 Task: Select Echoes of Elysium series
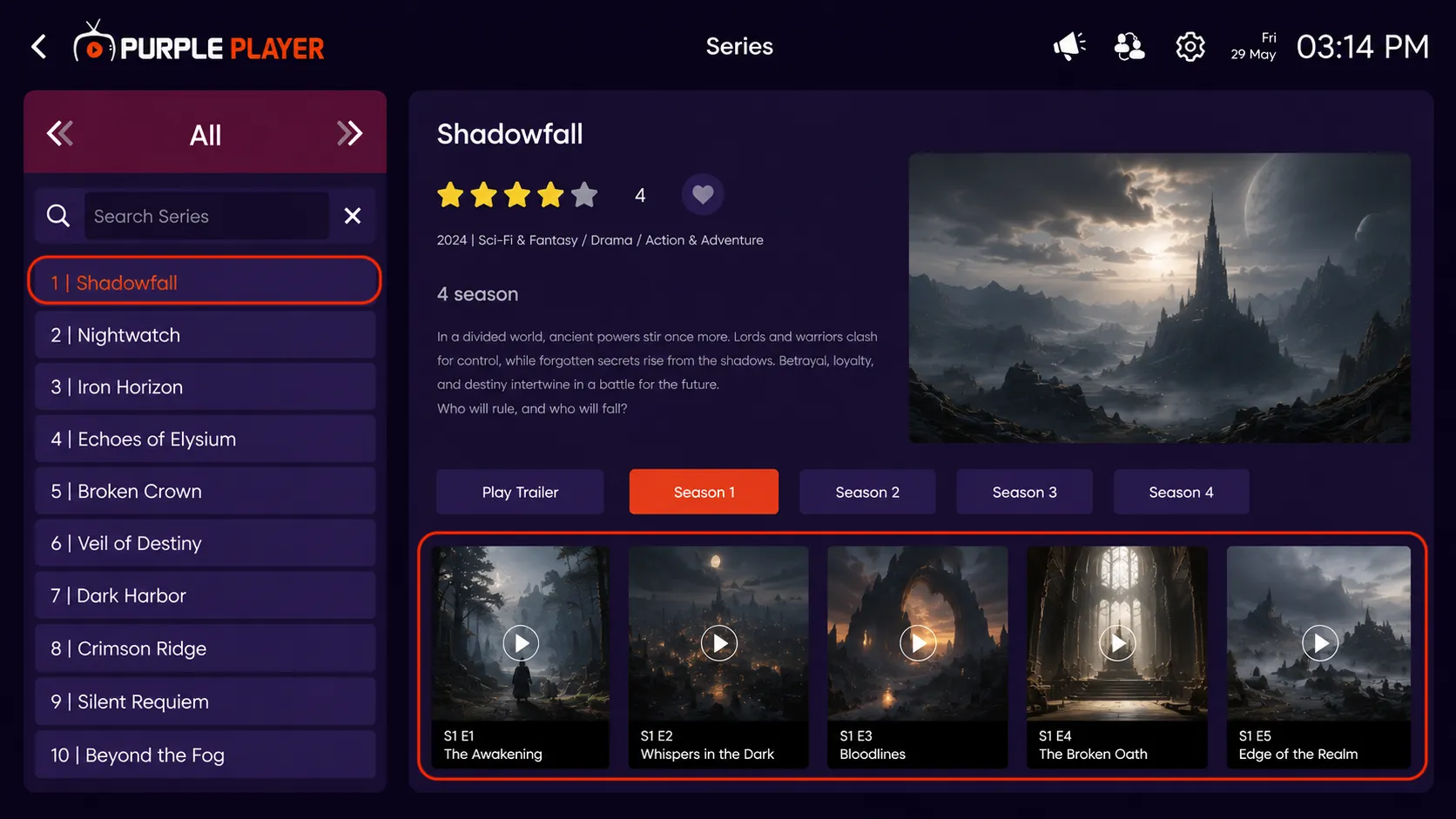pyautogui.click(x=206, y=439)
